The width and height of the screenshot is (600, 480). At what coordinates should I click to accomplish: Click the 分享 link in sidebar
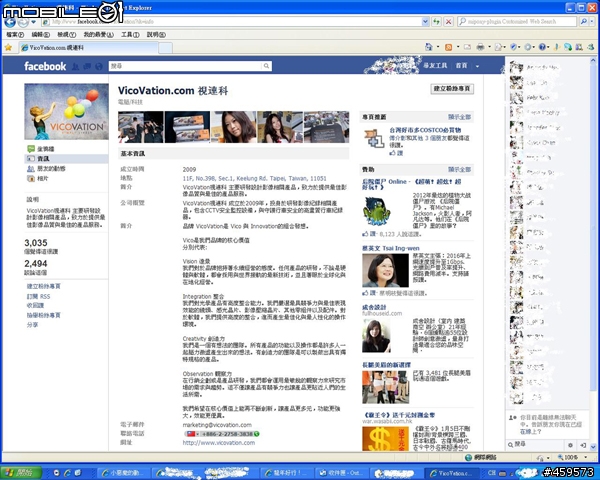coord(33,325)
